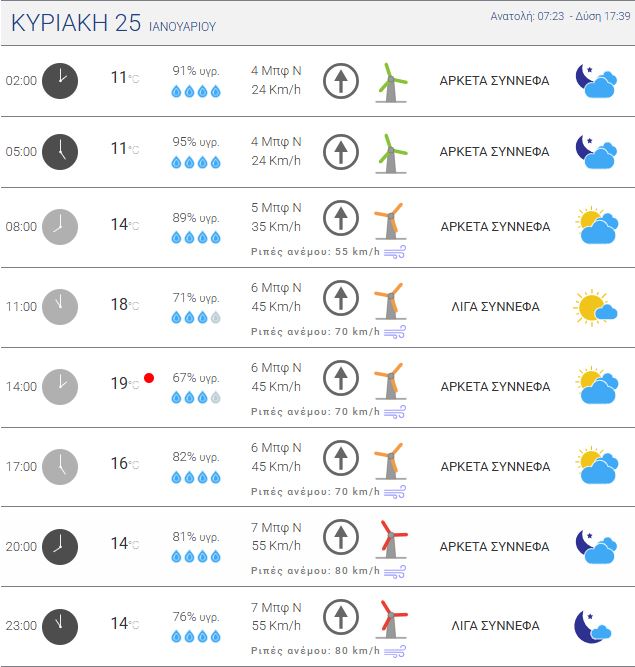This screenshot has height=667, width=635.
Task: Click the red dot beside 19°C
Action: [149, 378]
